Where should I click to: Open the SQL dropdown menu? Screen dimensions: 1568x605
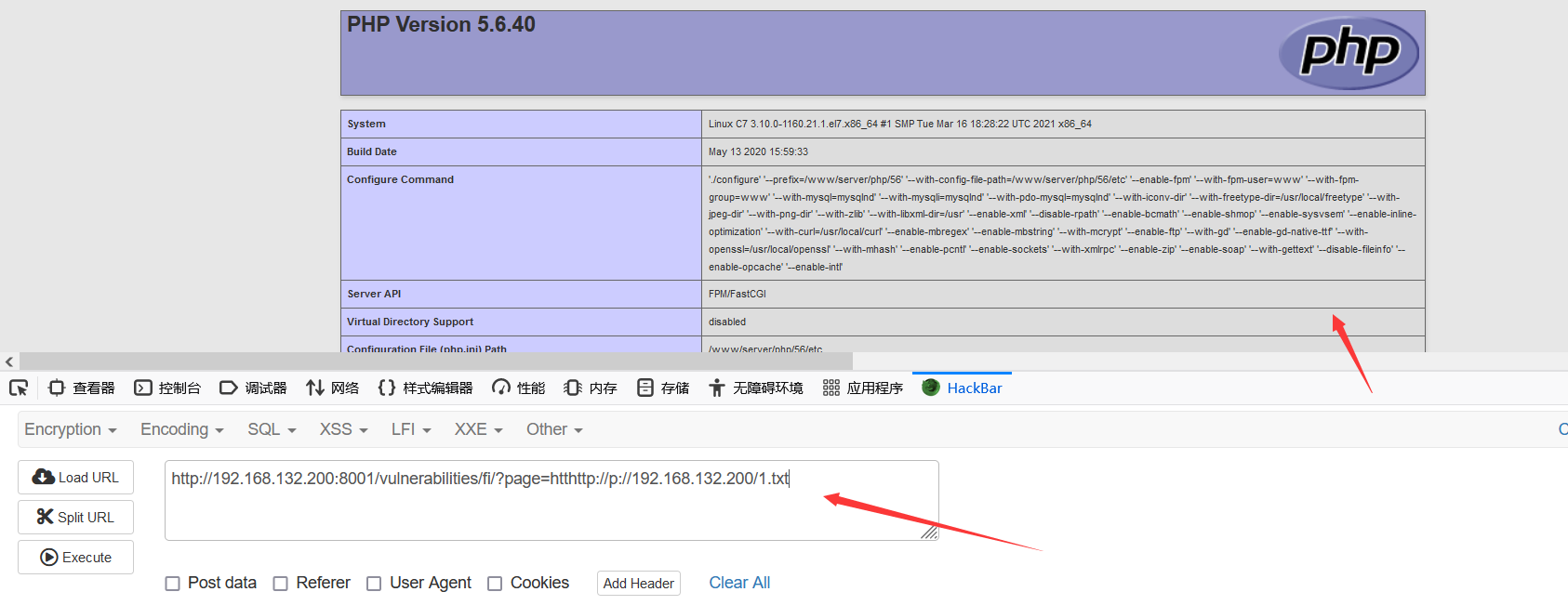[272, 429]
